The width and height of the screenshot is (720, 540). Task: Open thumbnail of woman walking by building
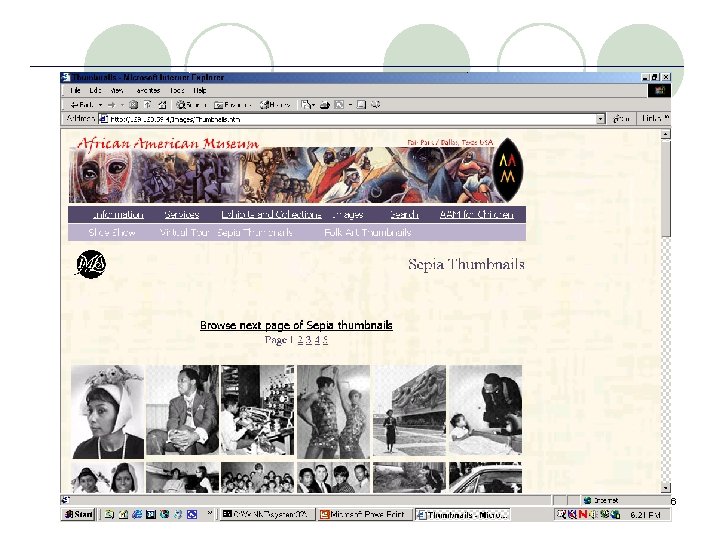[x=409, y=411]
